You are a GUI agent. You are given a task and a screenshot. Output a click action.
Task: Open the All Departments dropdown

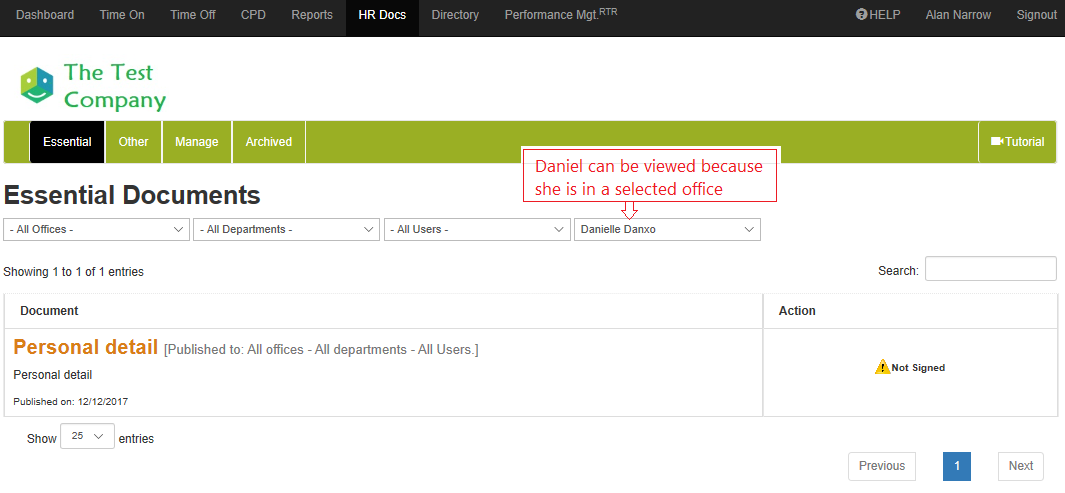coord(286,229)
